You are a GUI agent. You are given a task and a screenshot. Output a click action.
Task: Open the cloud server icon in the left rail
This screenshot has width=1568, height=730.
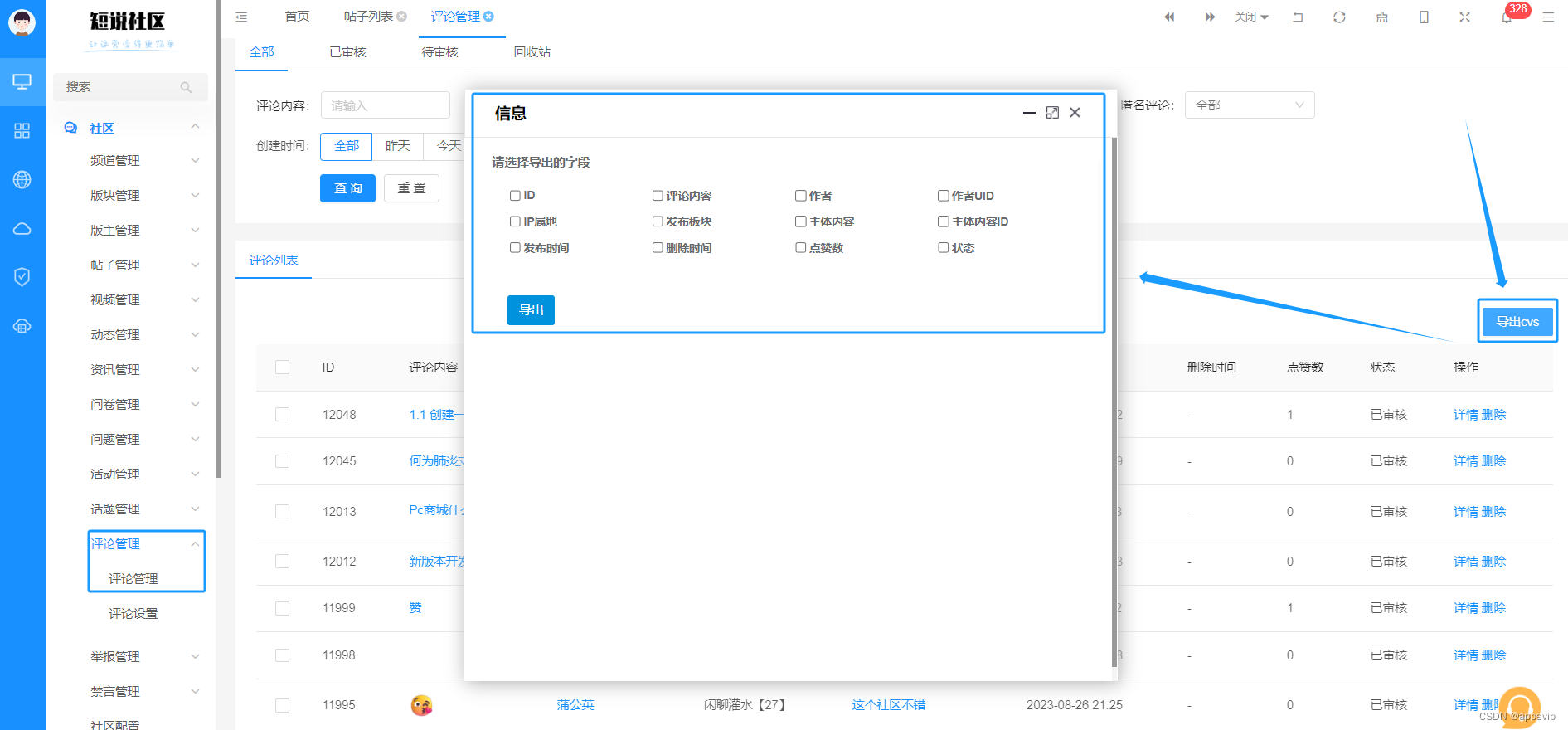(22, 326)
